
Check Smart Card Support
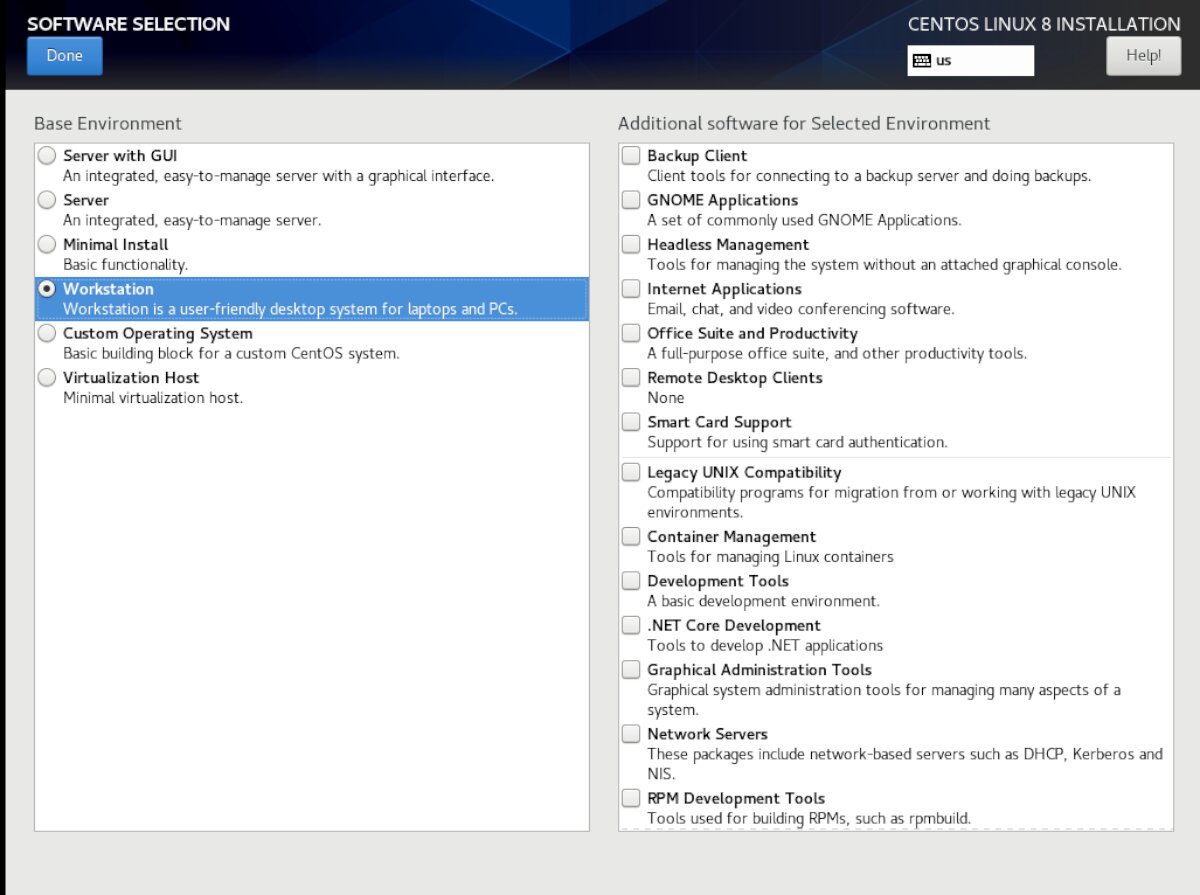[x=631, y=421]
